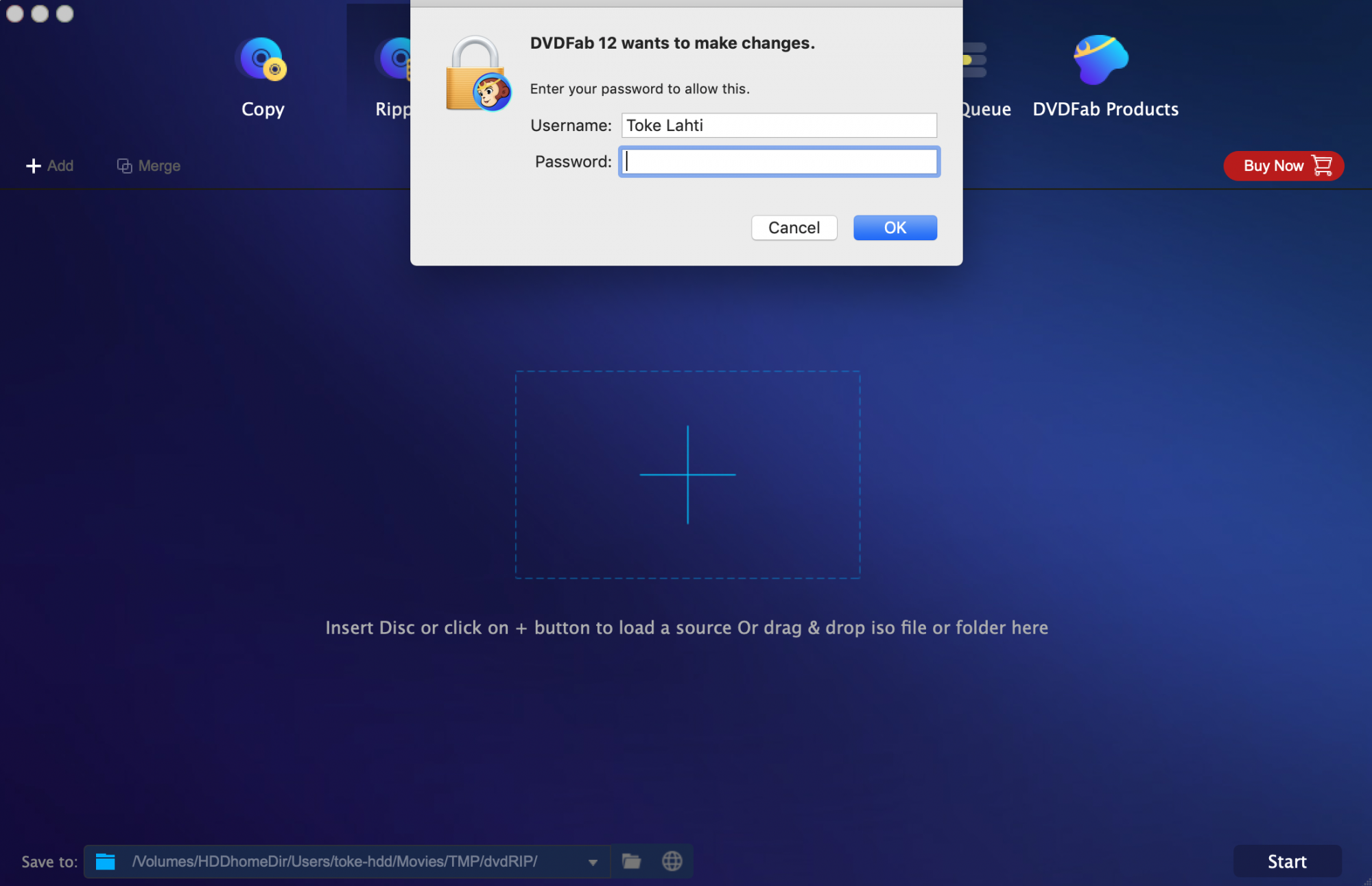Viewport: 1372px width, 886px height.
Task: Focus the Username field
Action: pyautogui.click(x=779, y=126)
